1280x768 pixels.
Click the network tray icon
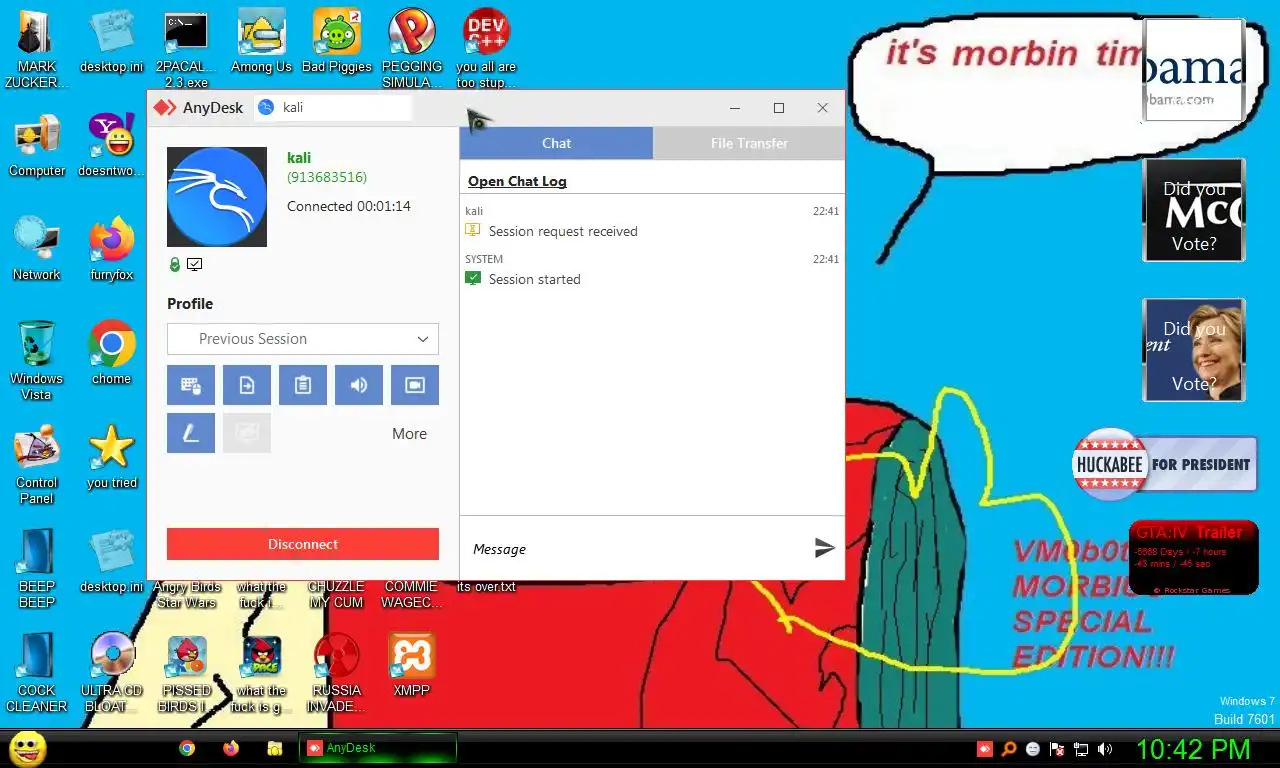pyautogui.click(x=1081, y=749)
